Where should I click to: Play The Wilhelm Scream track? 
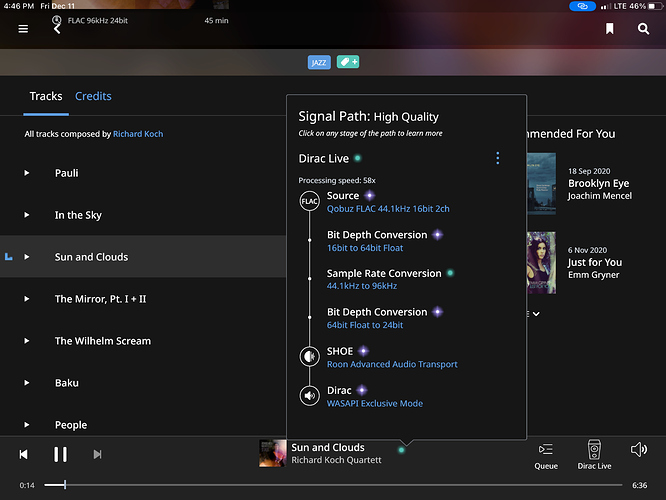(27, 341)
